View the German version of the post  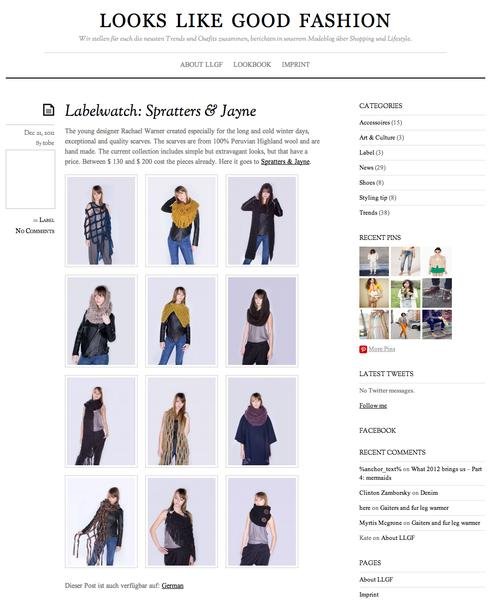point(173,585)
